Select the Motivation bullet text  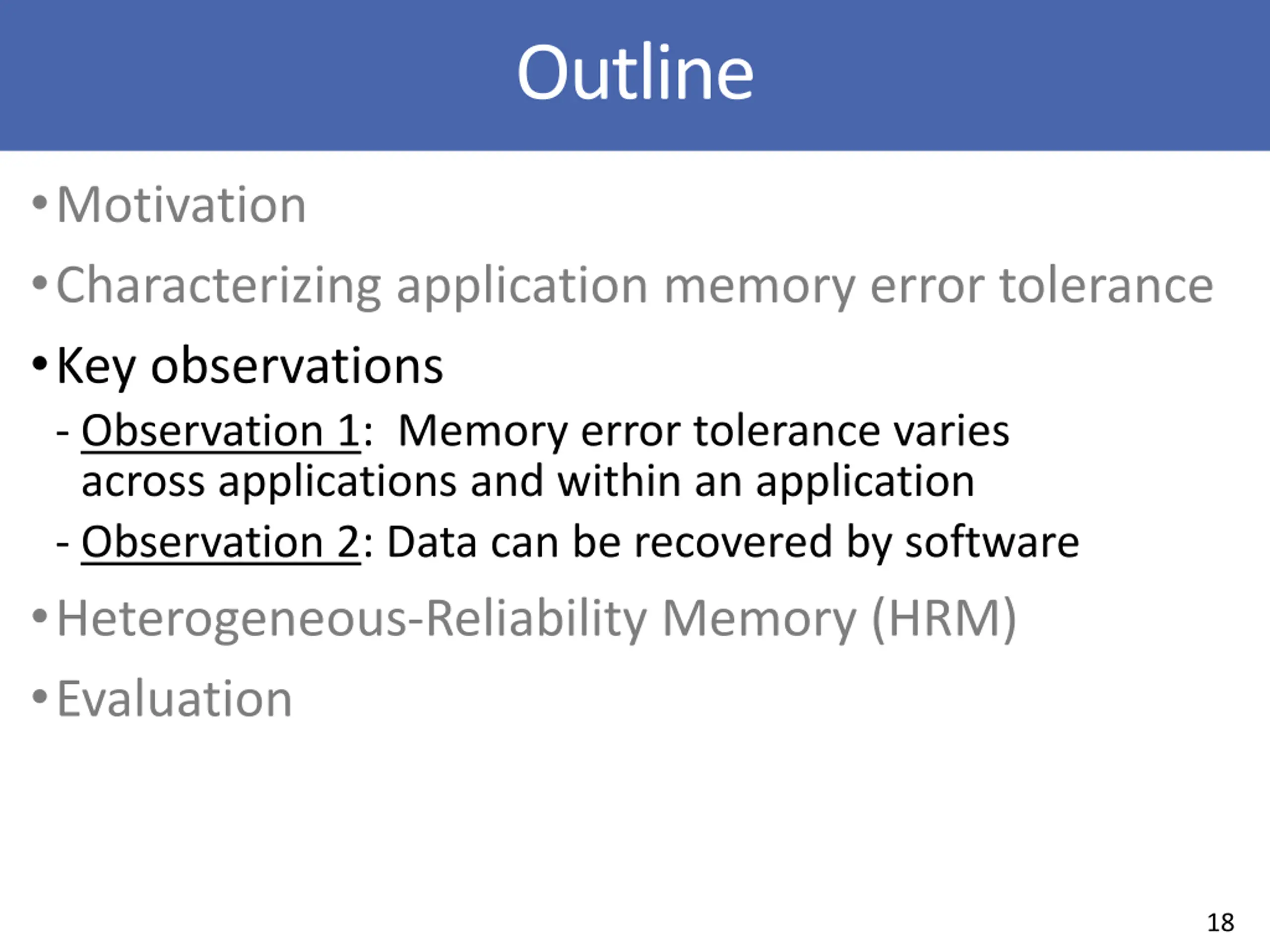click(182, 205)
